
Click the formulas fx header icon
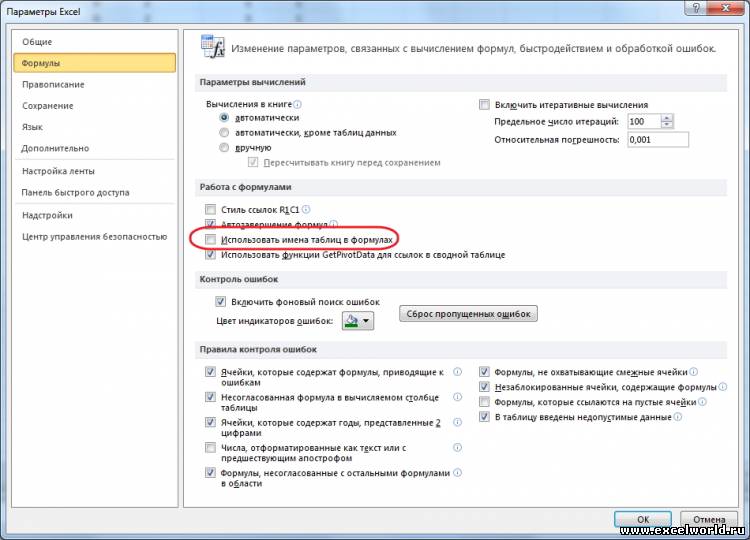[x=213, y=47]
